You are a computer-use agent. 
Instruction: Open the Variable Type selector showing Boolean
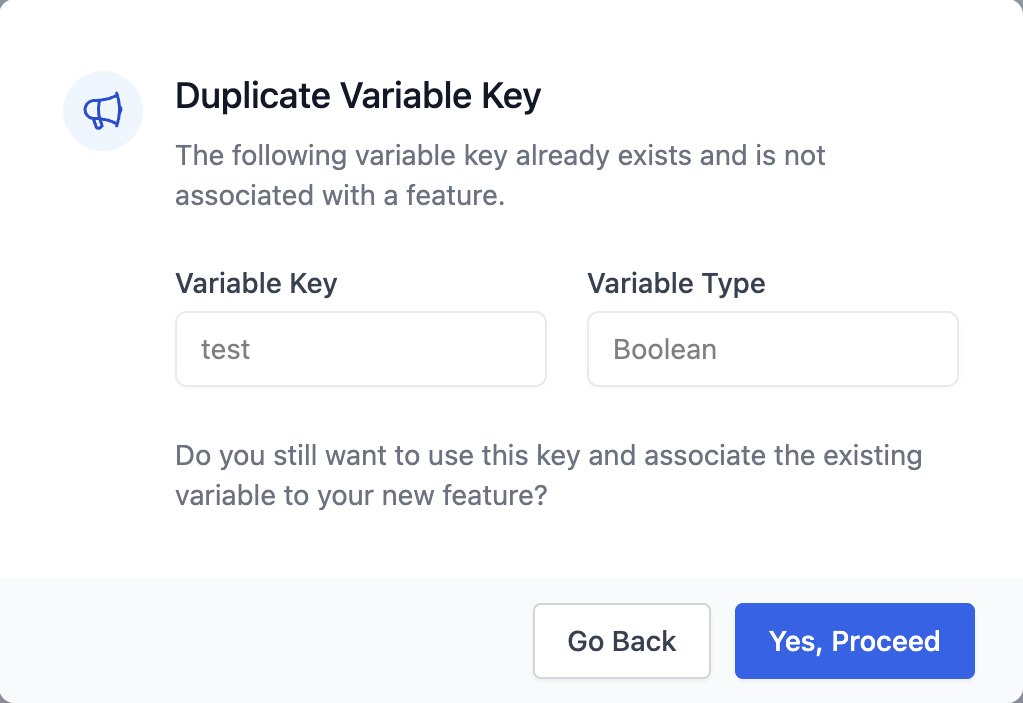[x=772, y=349]
